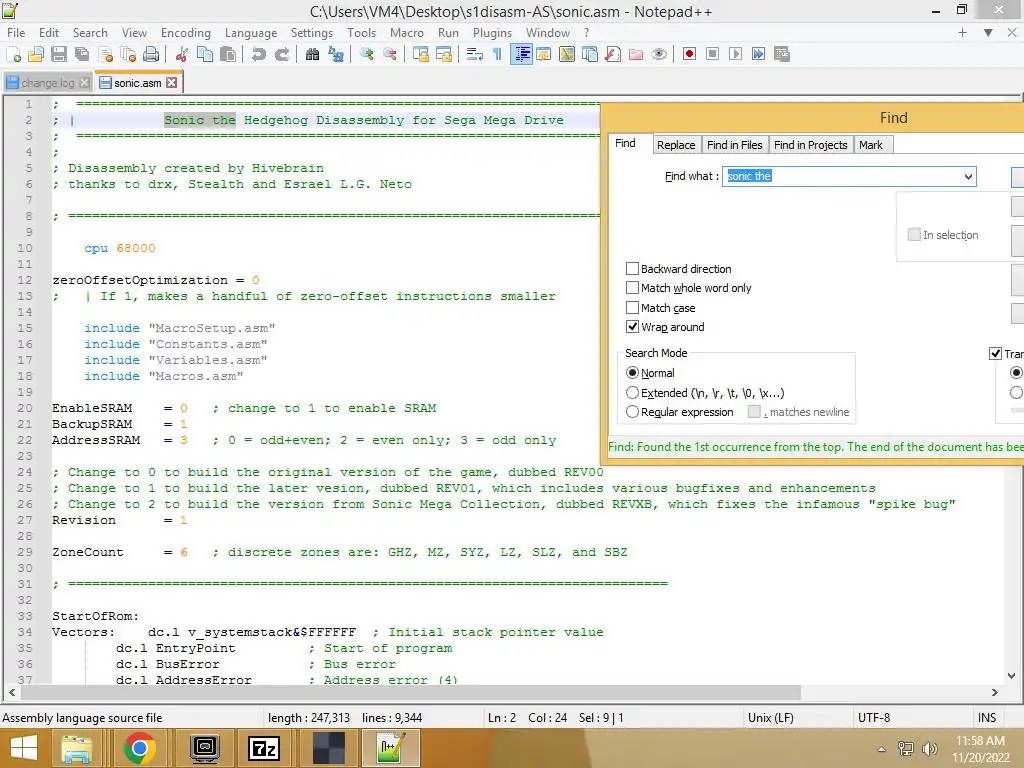Undo the last edit via toolbar
The height and width of the screenshot is (768, 1024).
(259, 54)
